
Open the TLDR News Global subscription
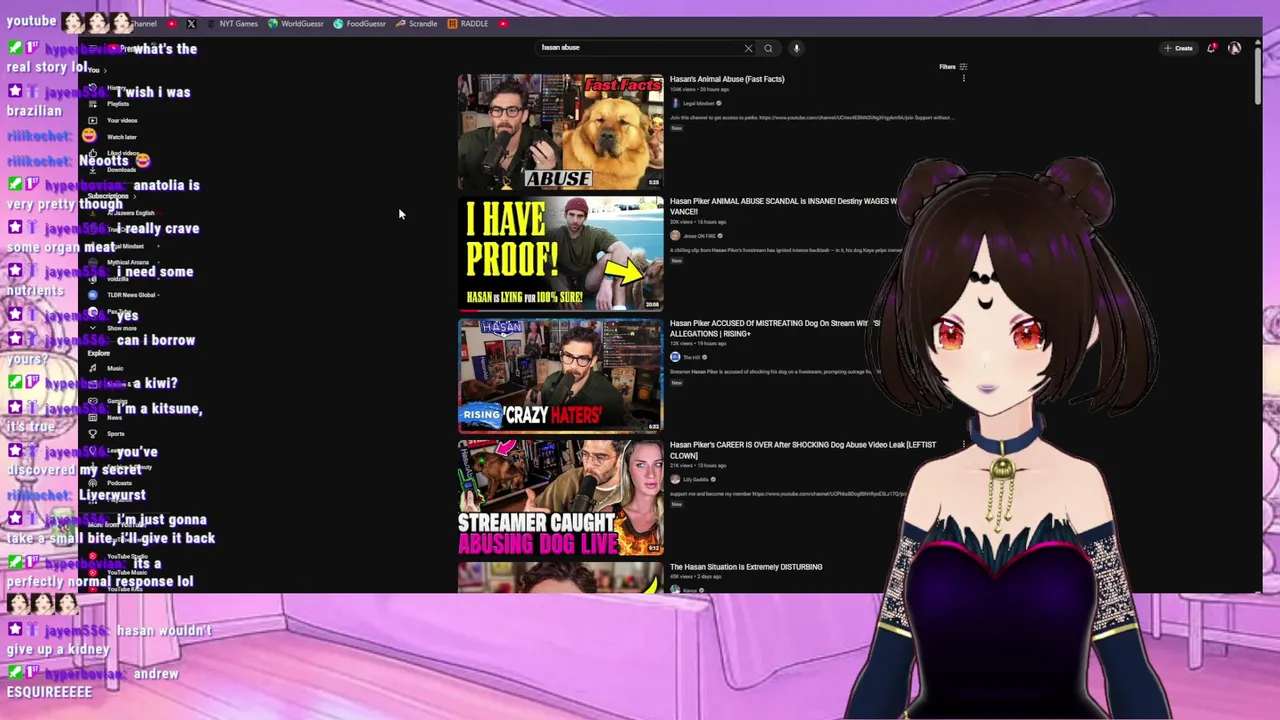(123, 295)
